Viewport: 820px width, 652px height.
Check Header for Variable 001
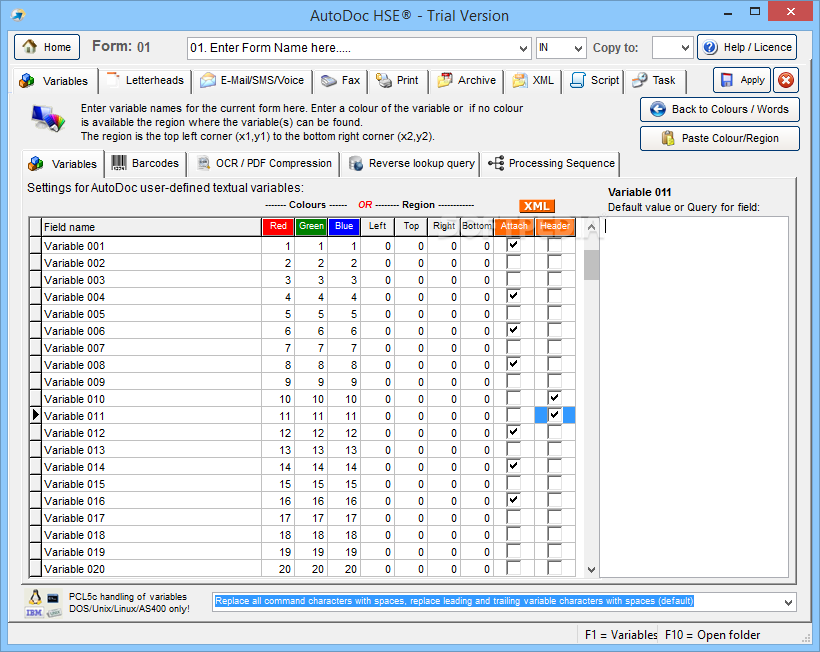[x=554, y=245]
